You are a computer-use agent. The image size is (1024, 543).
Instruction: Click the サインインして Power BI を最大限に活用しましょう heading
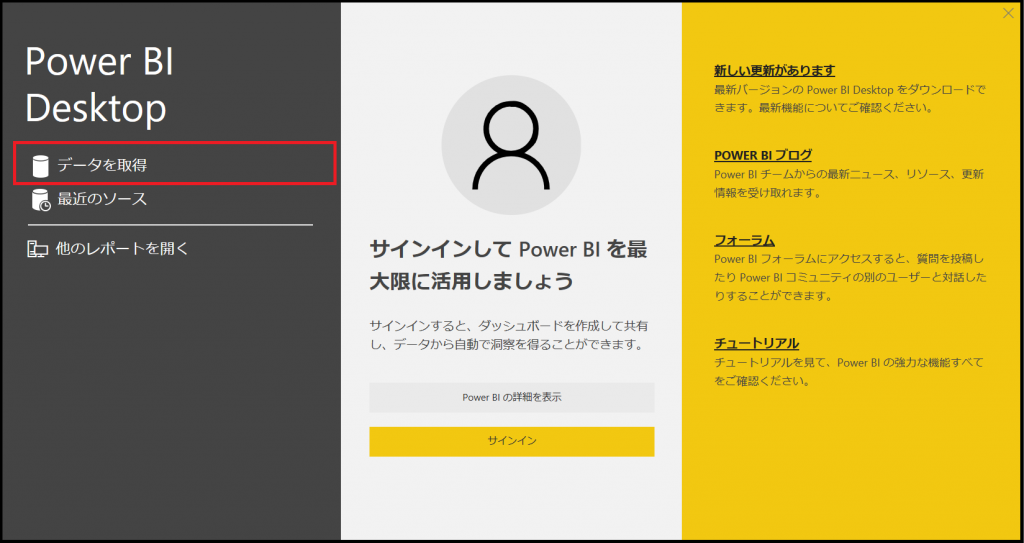tap(508, 265)
